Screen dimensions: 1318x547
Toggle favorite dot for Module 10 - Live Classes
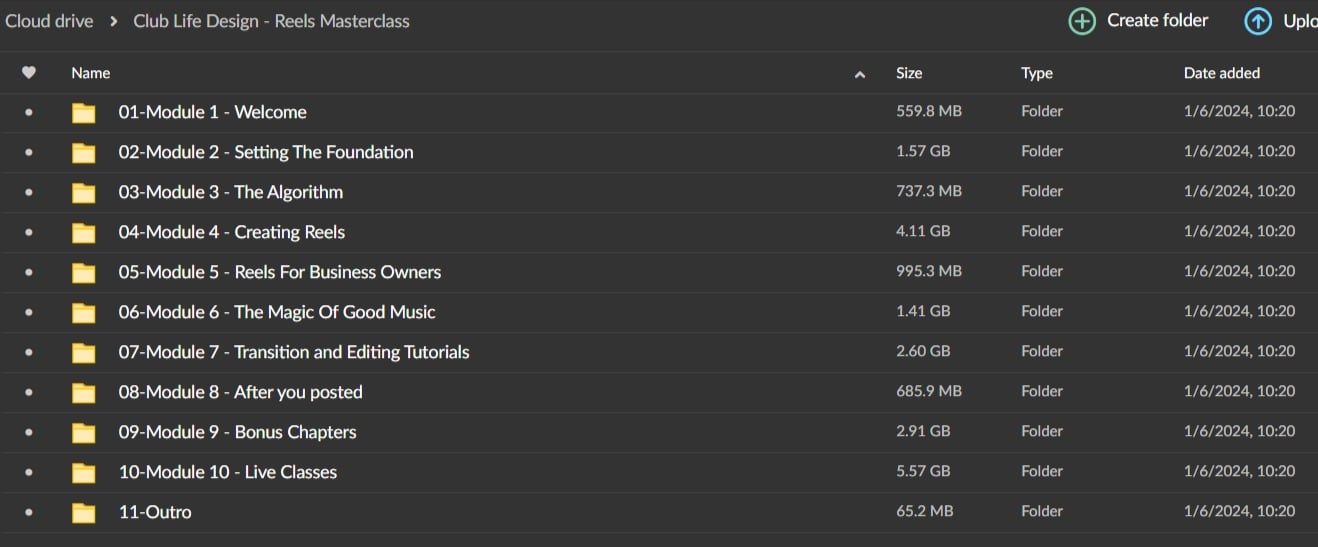[x=29, y=473]
